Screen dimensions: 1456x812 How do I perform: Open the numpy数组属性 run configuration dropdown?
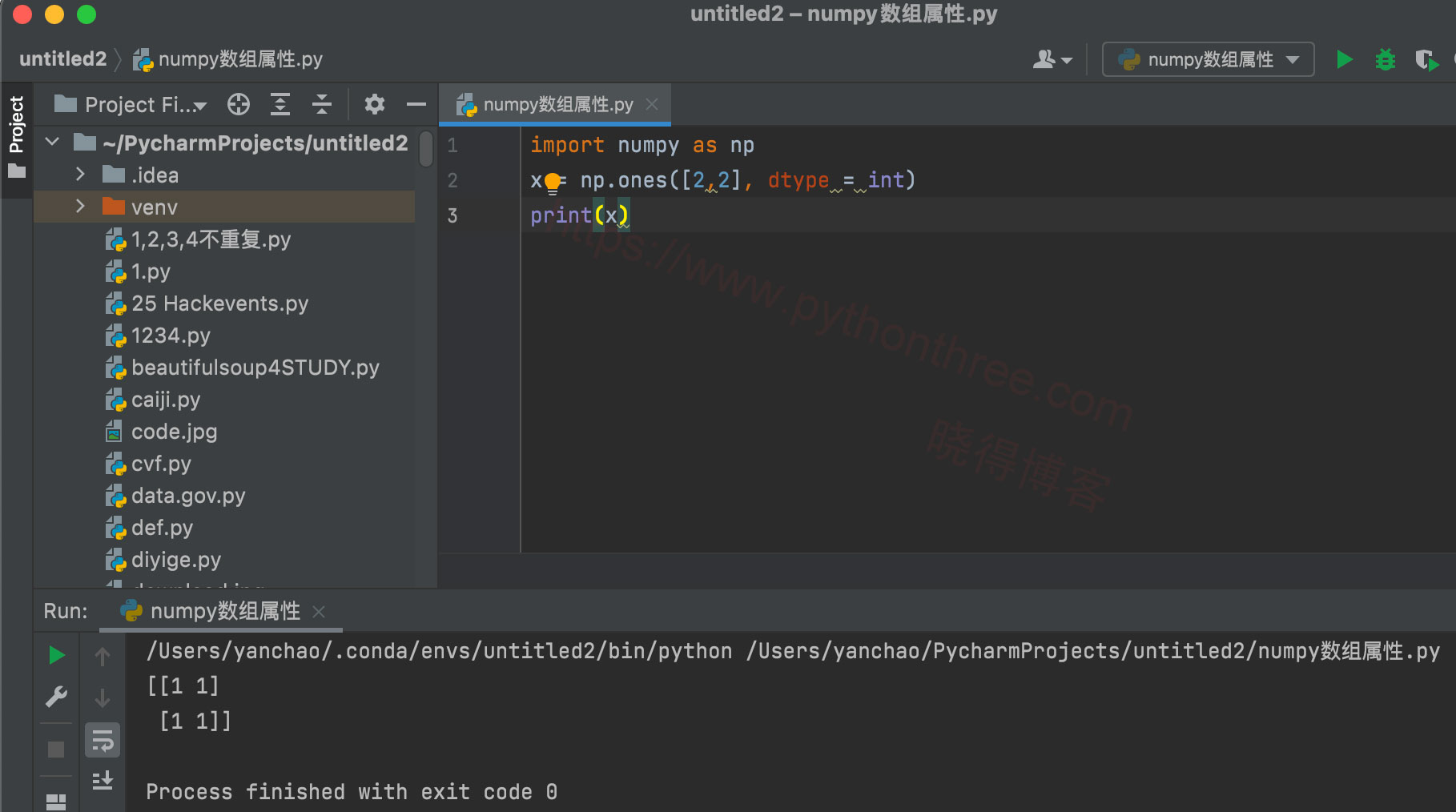[x=1208, y=59]
